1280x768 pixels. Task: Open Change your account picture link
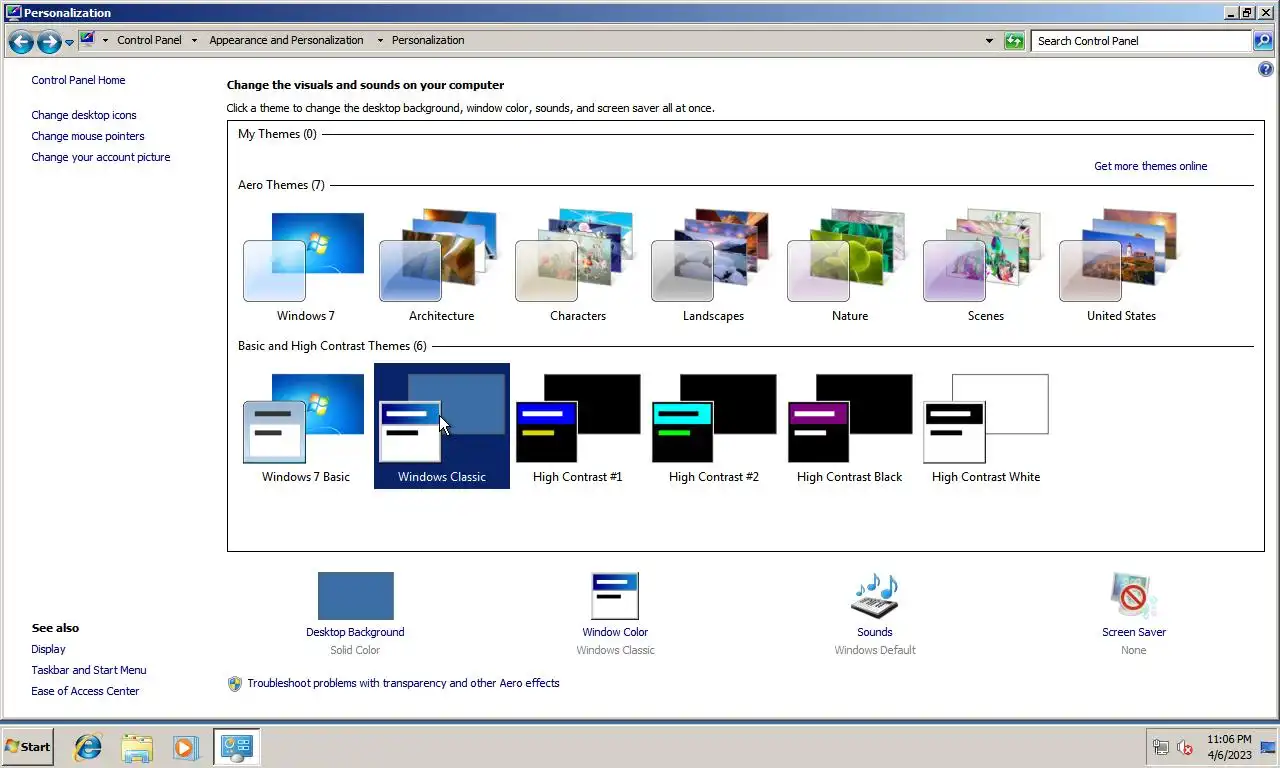101,157
